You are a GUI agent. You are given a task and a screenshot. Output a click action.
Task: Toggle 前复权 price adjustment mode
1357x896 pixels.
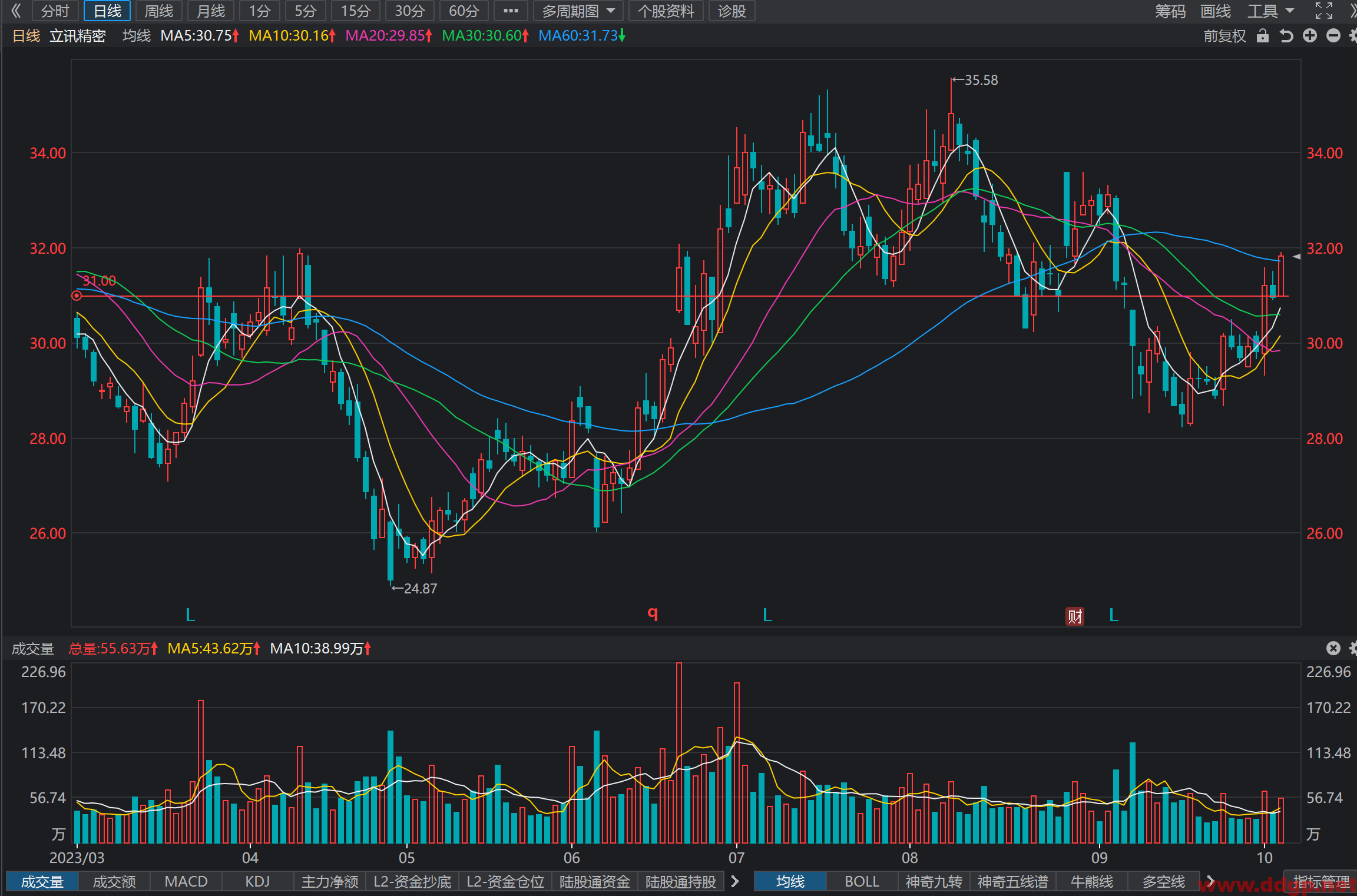click(1224, 36)
